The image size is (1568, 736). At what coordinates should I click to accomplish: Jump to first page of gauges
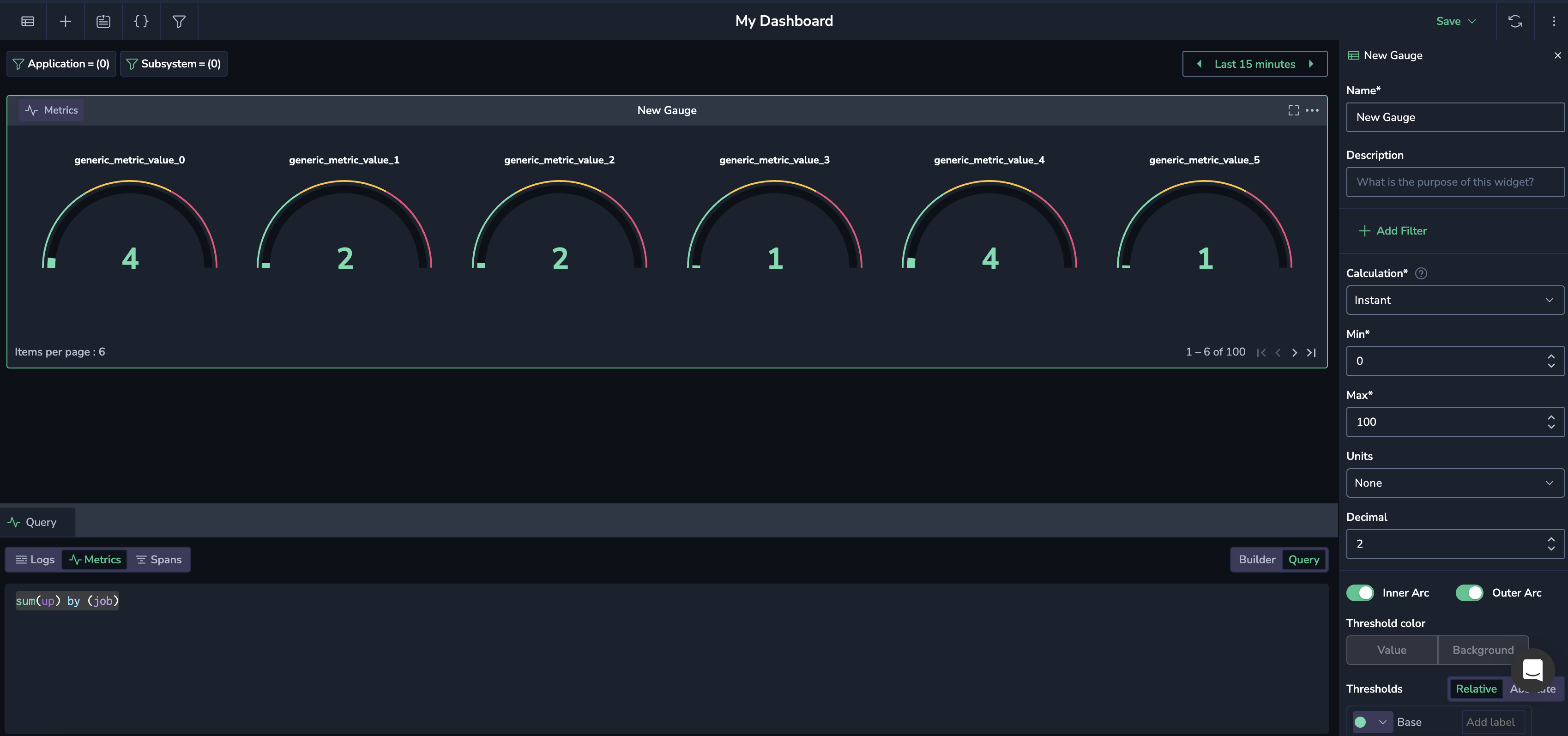[x=1261, y=352]
